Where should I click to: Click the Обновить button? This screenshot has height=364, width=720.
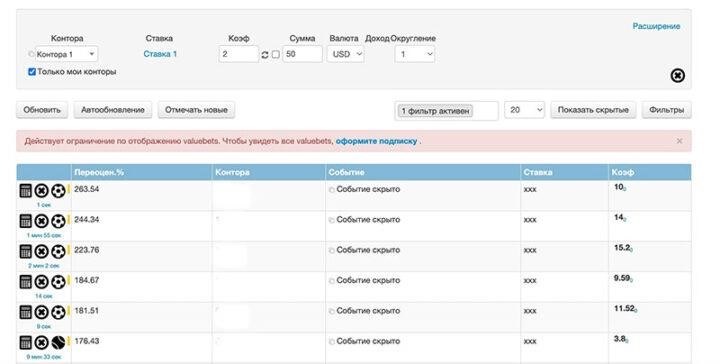(x=42, y=110)
